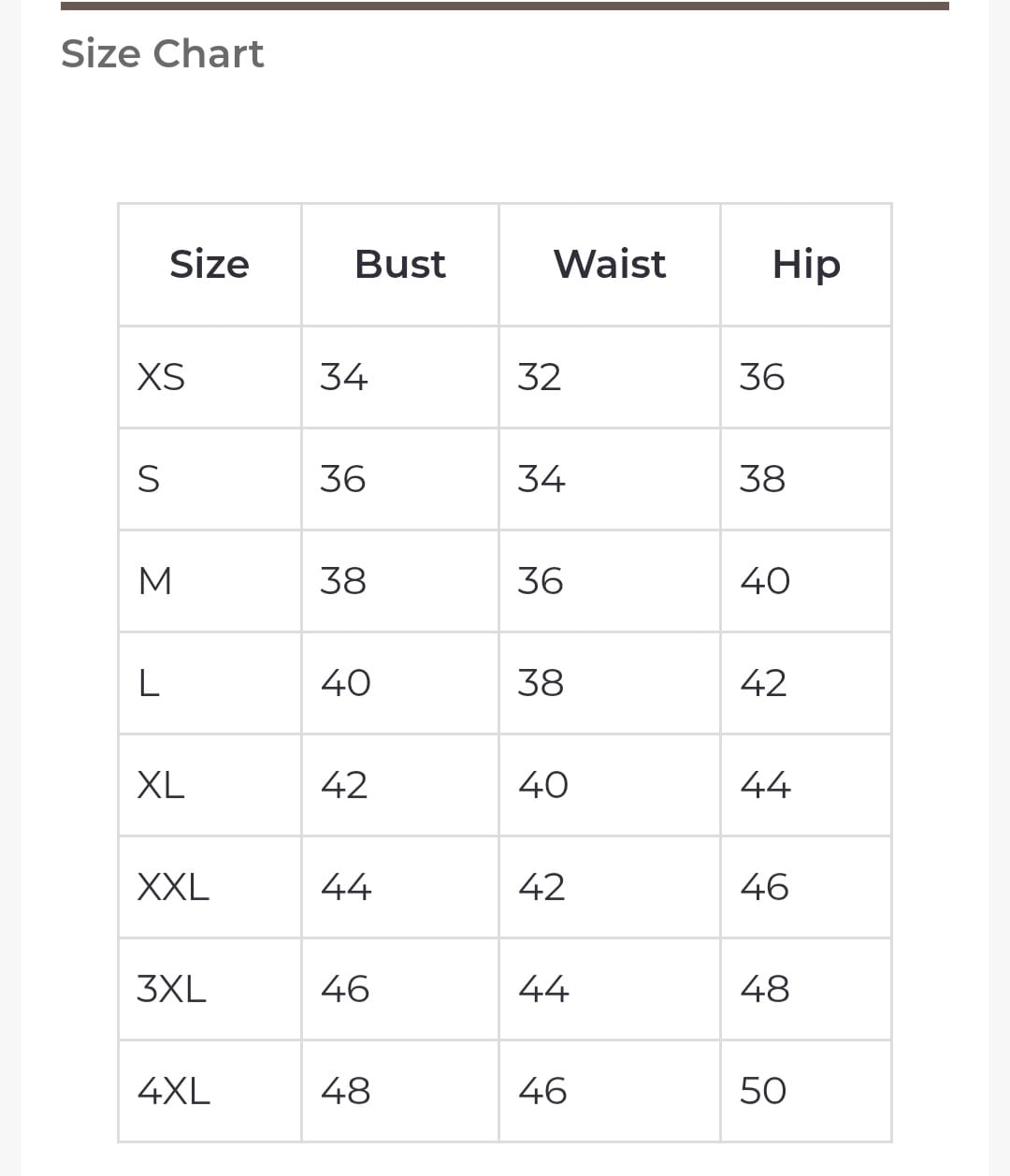Screen dimensions: 1010x1176
Task: Click the Bust column header
Action: [400, 265]
